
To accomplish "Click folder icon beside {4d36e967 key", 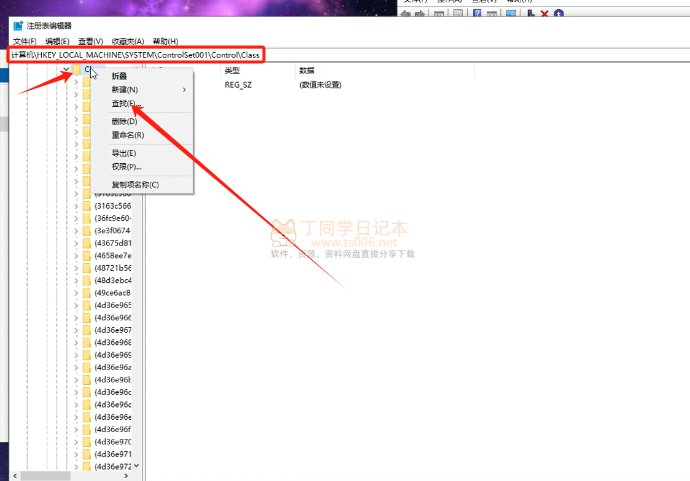I will (87, 330).
